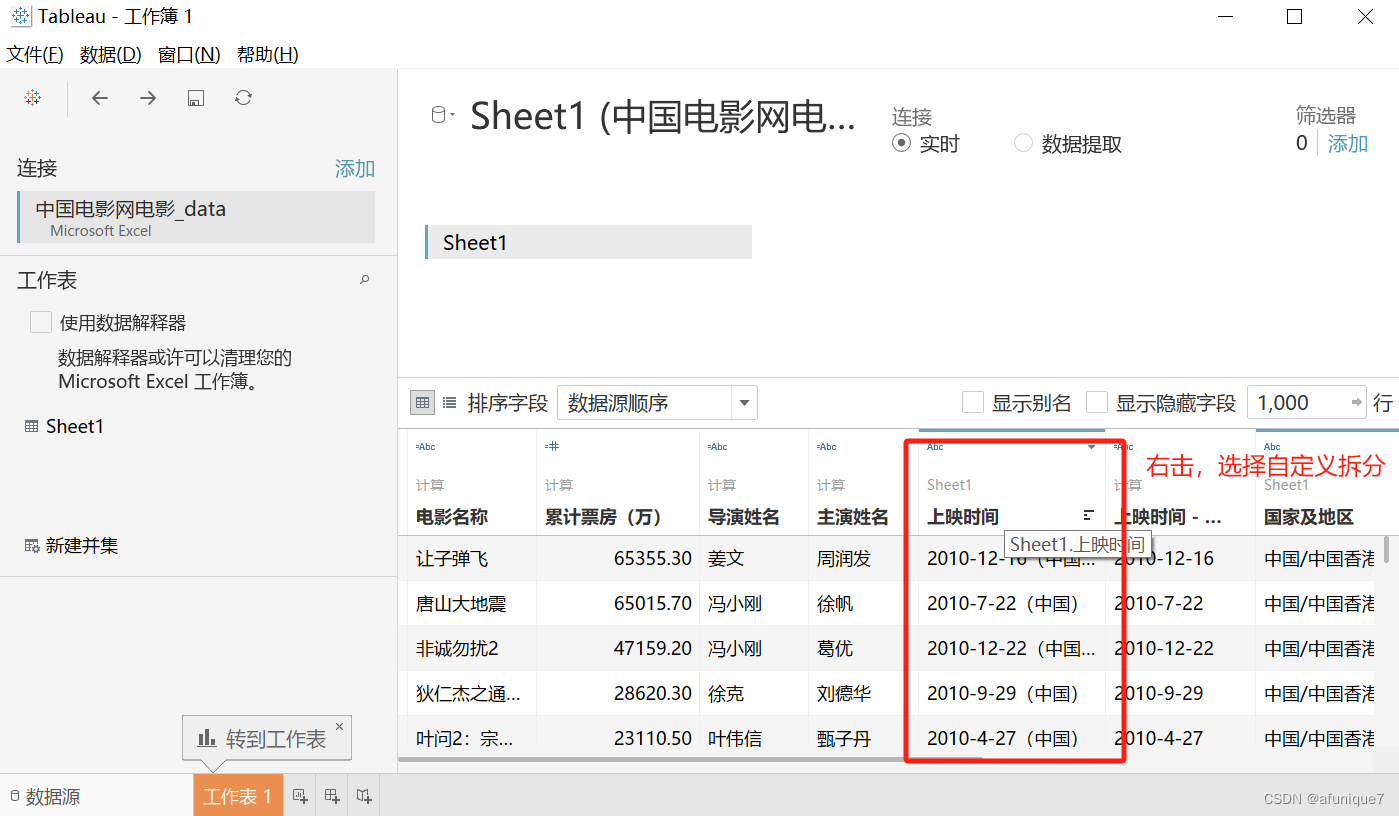Open the 数据(D) menu
The width and height of the screenshot is (1399, 816).
111,54
